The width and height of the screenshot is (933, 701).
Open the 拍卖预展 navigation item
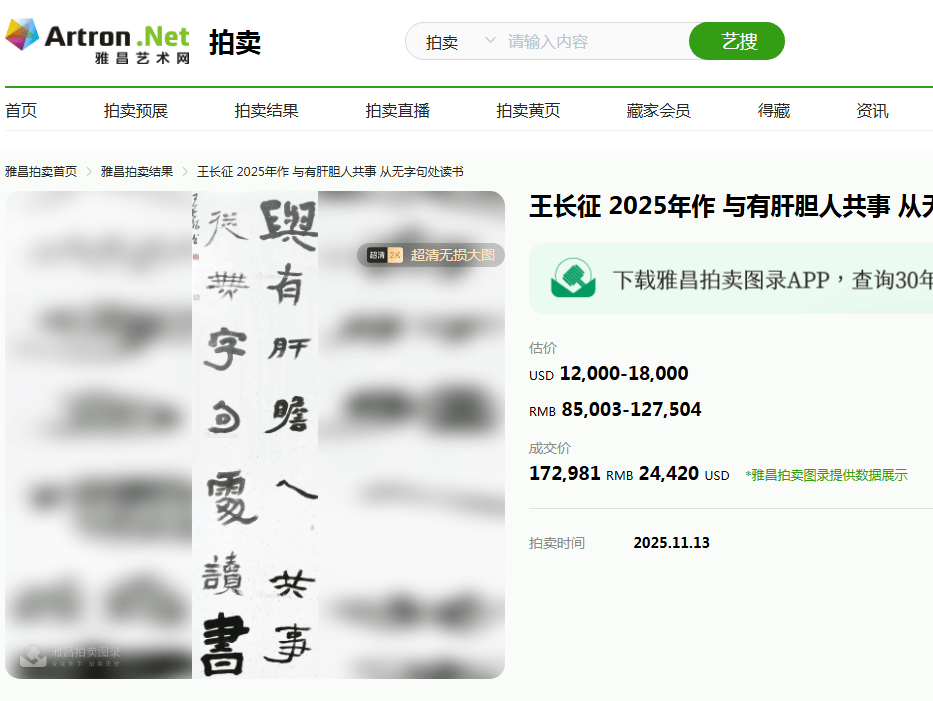(136, 111)
